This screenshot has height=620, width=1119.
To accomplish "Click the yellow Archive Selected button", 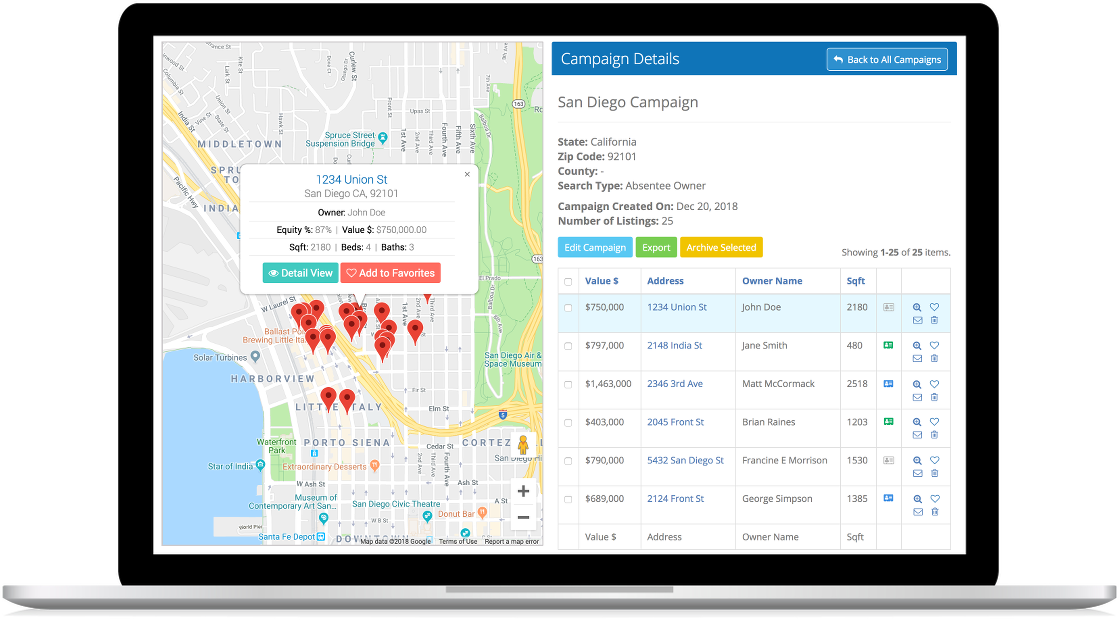I will [720, 247].
